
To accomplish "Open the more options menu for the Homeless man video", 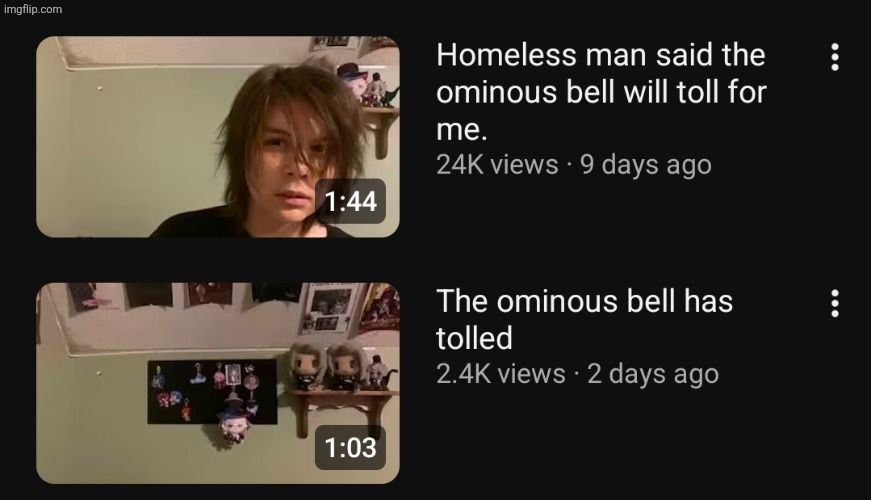I will (834, 57).
